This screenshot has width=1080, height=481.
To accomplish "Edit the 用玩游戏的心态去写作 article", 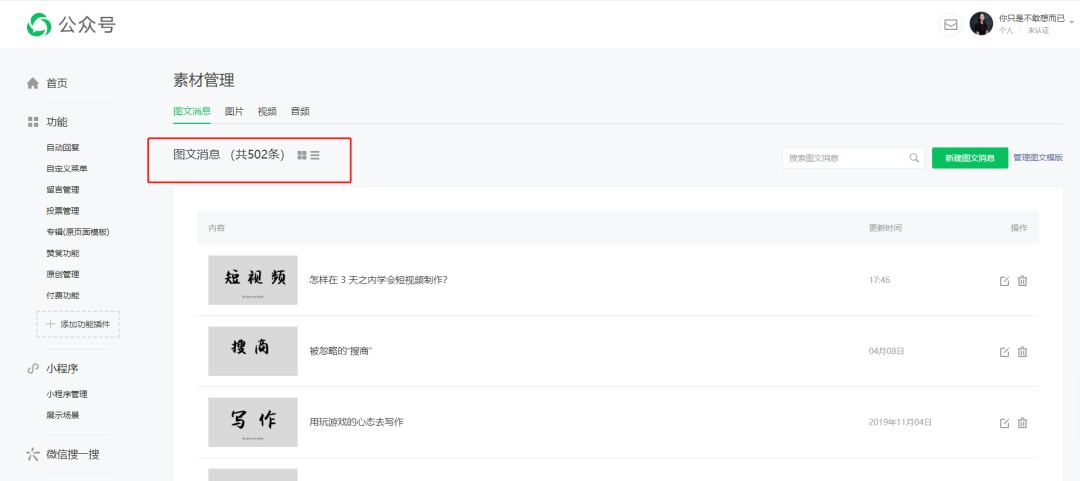I will coord(1004,422).
